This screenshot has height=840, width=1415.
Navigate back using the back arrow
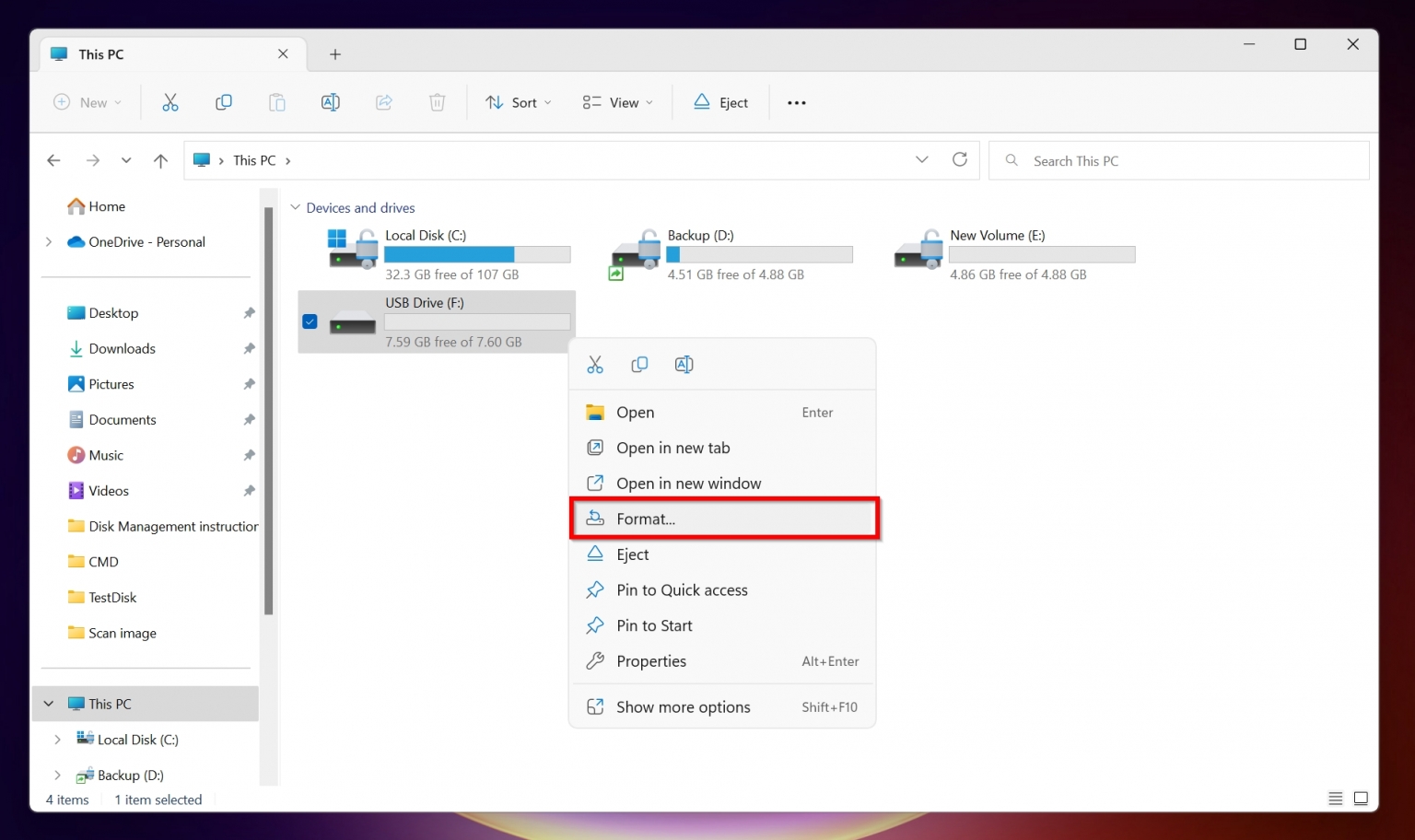tap(53, 159)
